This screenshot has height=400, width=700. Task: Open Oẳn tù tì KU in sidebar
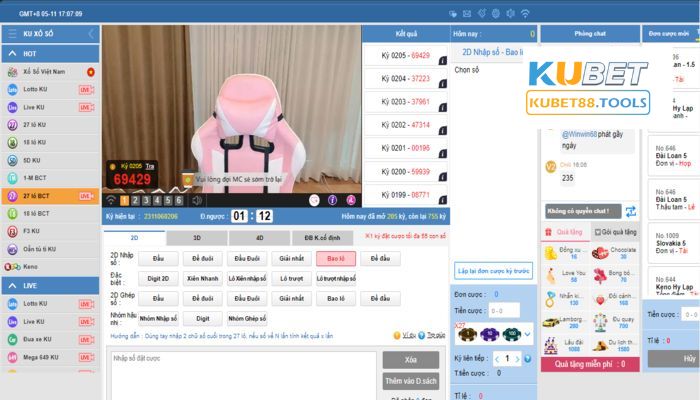tap(50, 249)
